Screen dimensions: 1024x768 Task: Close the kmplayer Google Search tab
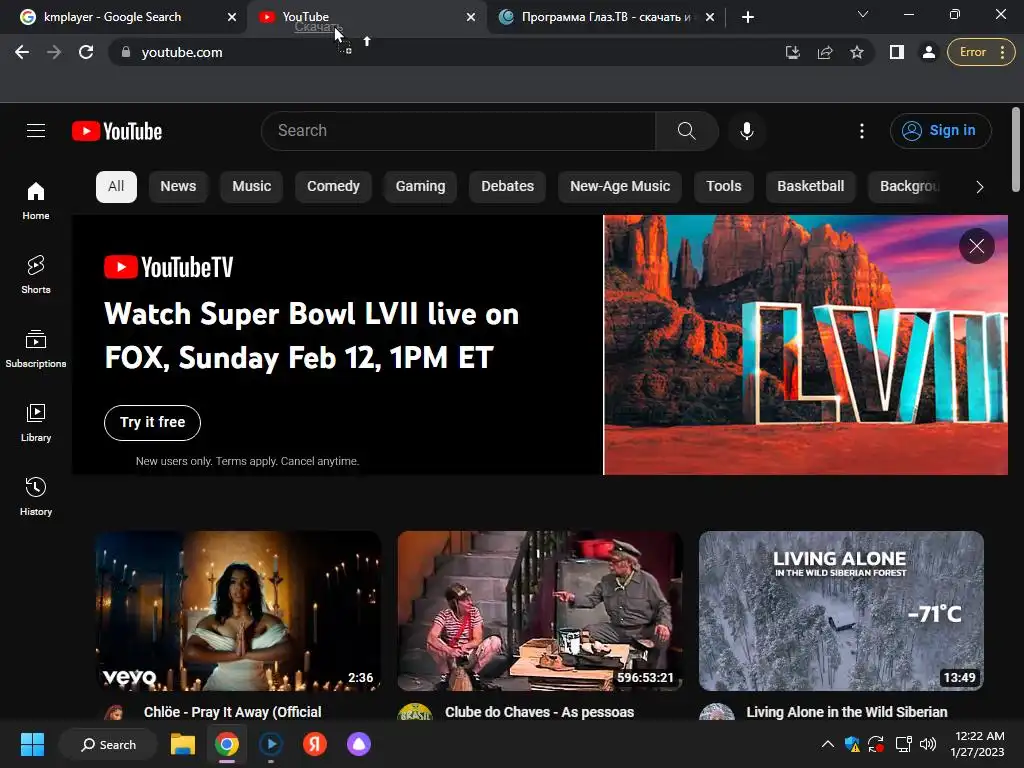tap(232, 17)
